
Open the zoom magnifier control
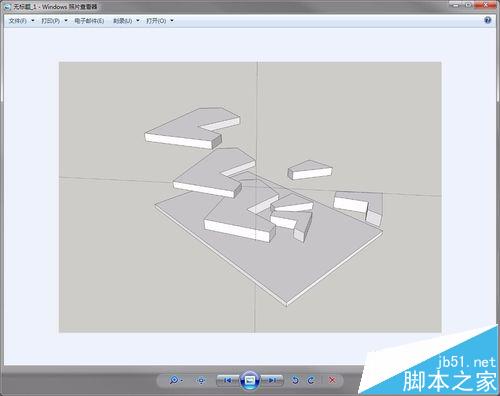click(175, 380)
